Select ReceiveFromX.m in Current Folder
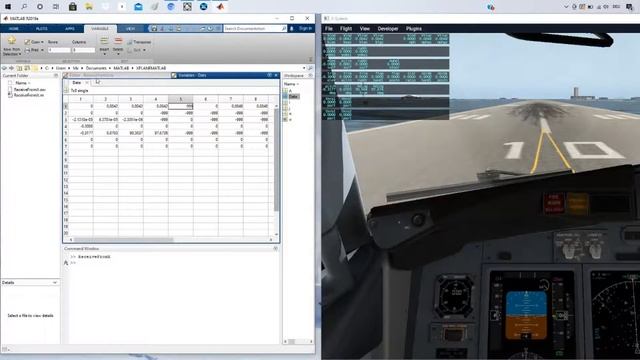This screenshot has height=360, width=640. click(x=29, y=95)
